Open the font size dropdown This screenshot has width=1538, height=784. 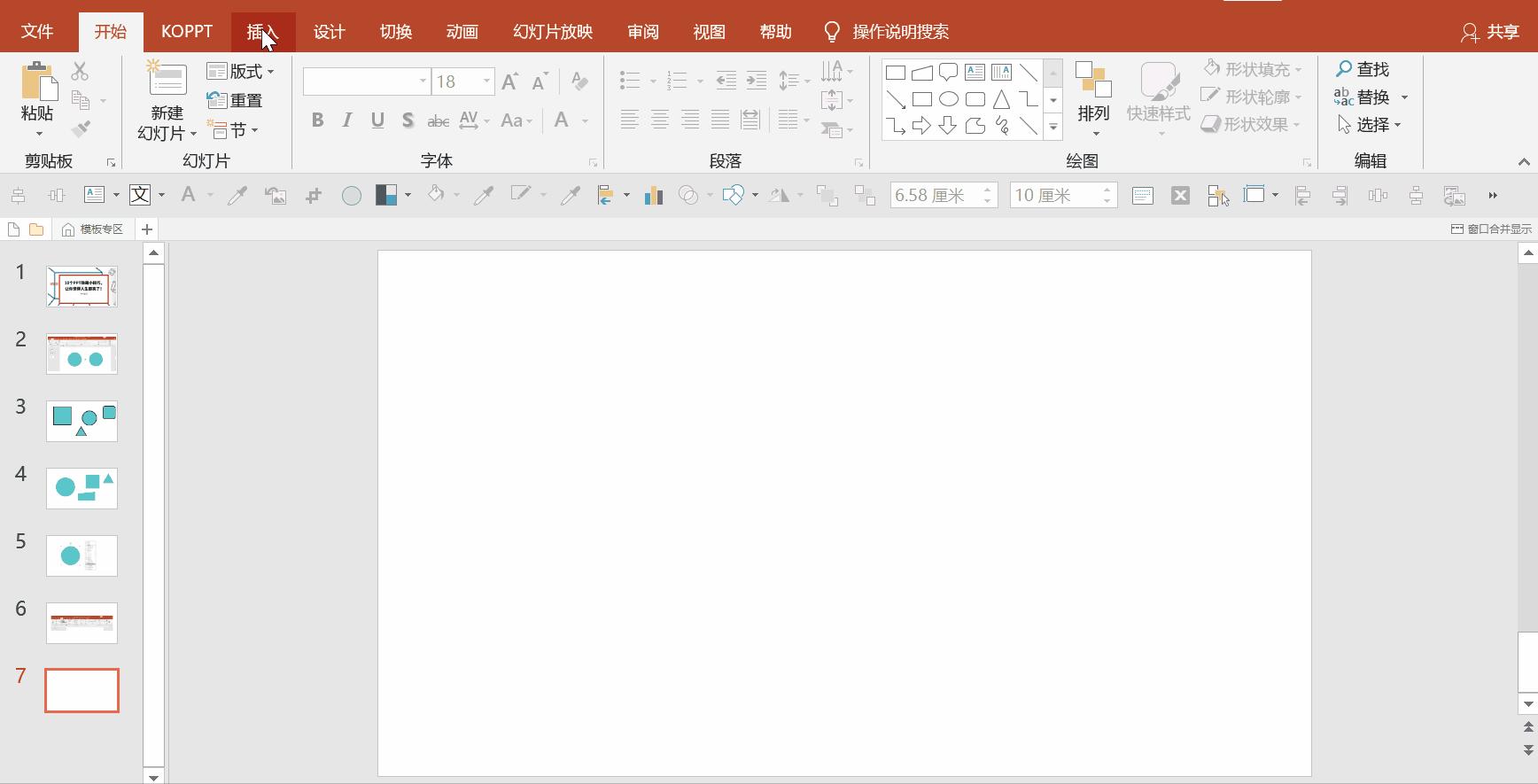coord(486,82)
